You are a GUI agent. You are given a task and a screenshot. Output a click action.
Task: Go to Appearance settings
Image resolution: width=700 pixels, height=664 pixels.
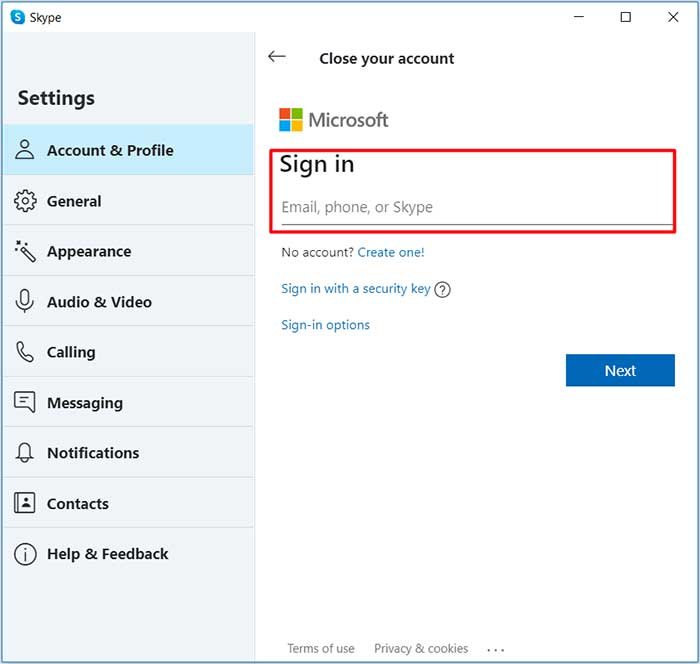point(129,251)
